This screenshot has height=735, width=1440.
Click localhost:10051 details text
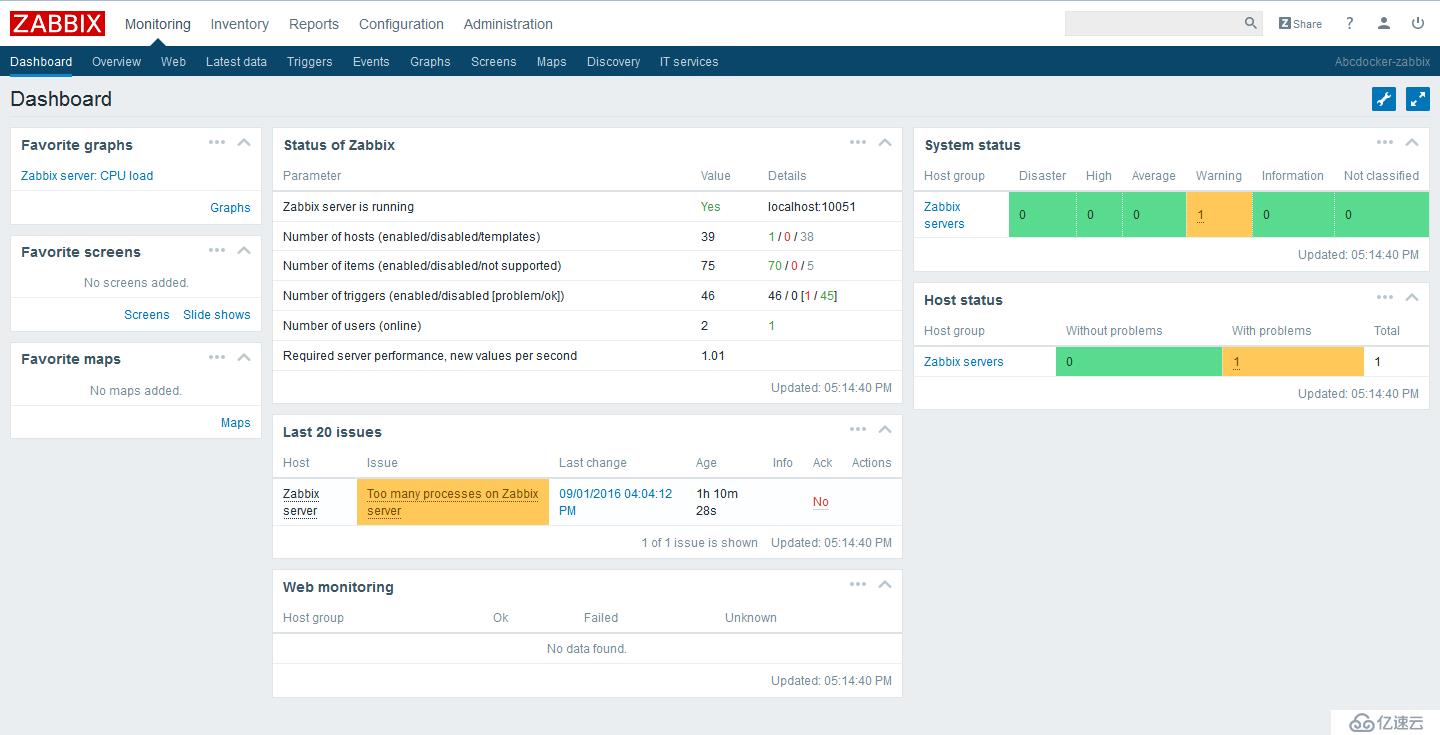(812, 207)
